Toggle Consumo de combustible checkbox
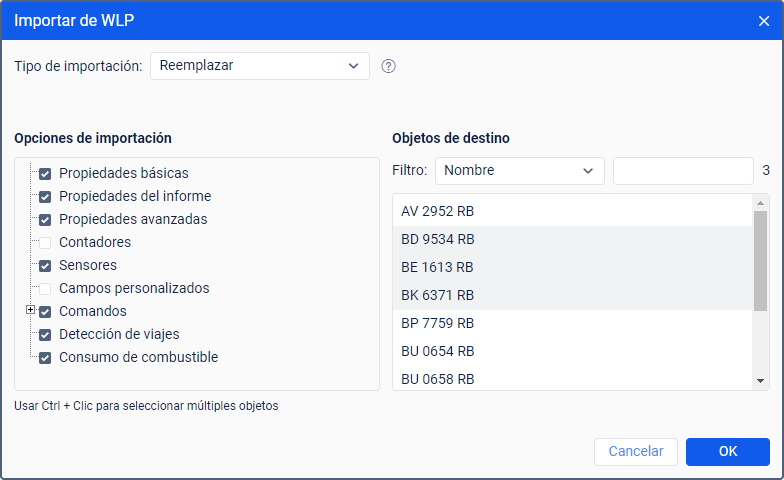 (45, 357)
